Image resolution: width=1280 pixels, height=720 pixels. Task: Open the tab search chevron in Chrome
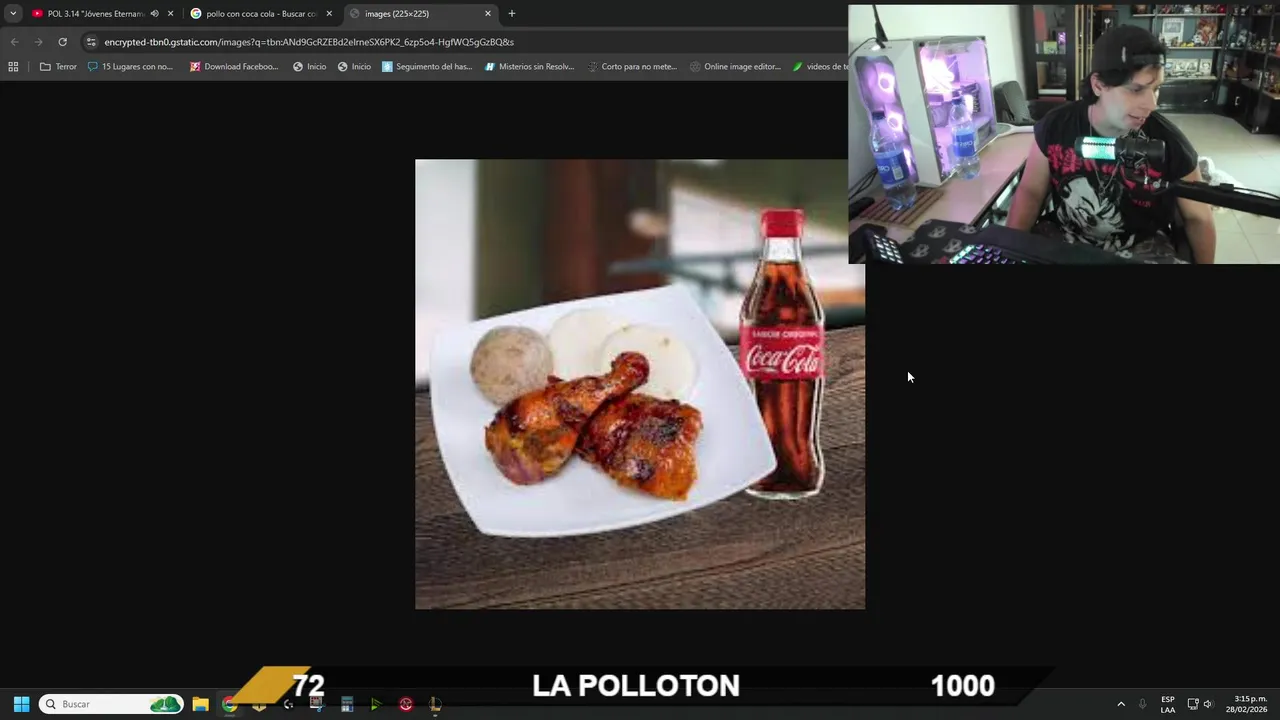point(13,13)
